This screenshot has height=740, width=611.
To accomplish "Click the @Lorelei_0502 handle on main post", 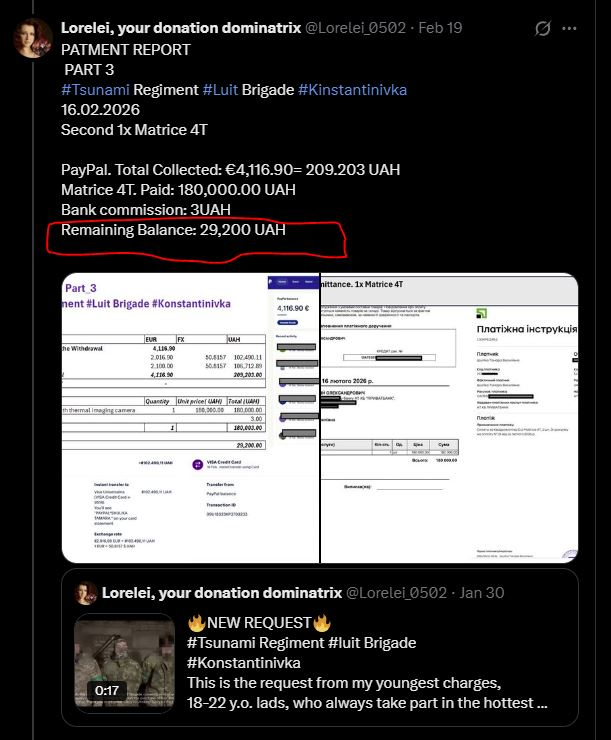I will (x=355, y=28).
